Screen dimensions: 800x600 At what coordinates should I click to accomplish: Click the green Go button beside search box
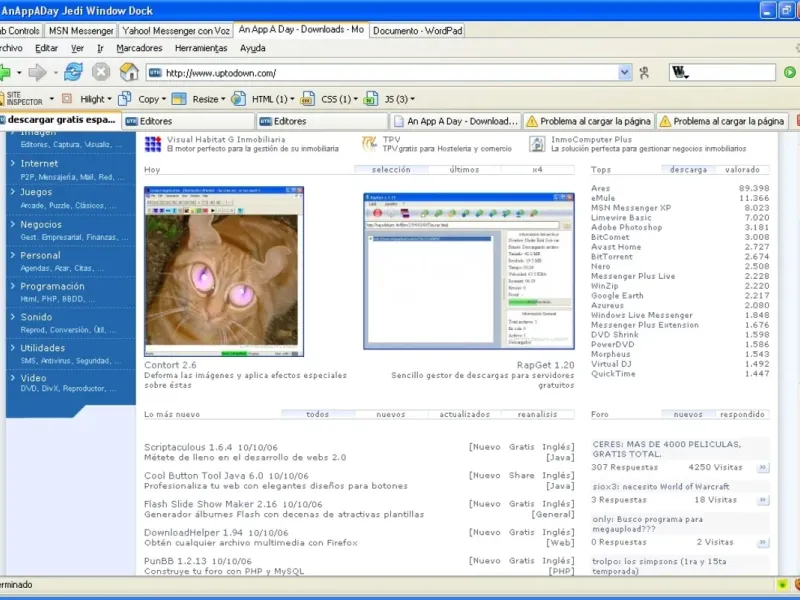[x=789, y=72]
